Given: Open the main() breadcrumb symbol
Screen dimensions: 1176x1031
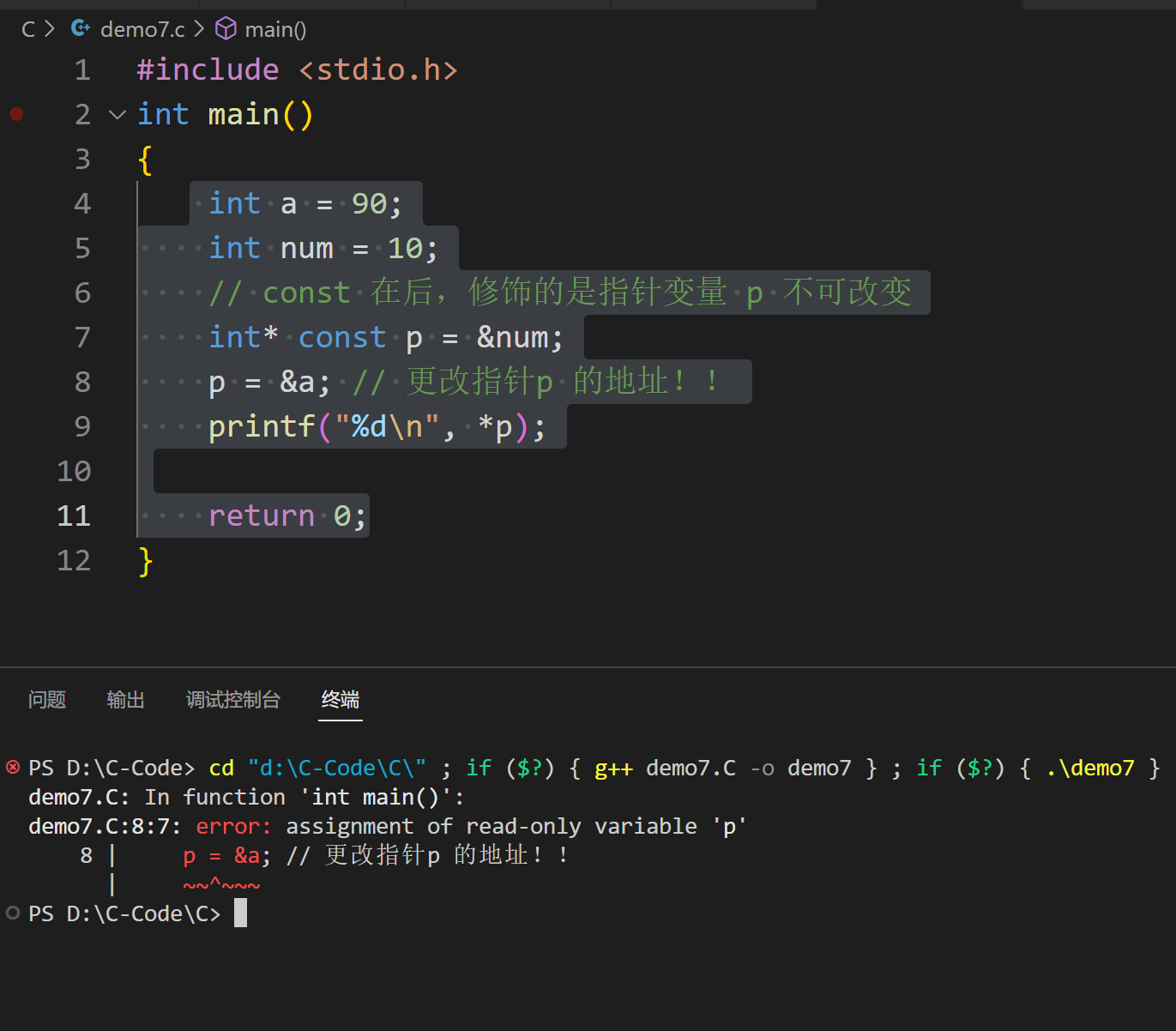Looking at the screenshot, I should click(275, 29).
